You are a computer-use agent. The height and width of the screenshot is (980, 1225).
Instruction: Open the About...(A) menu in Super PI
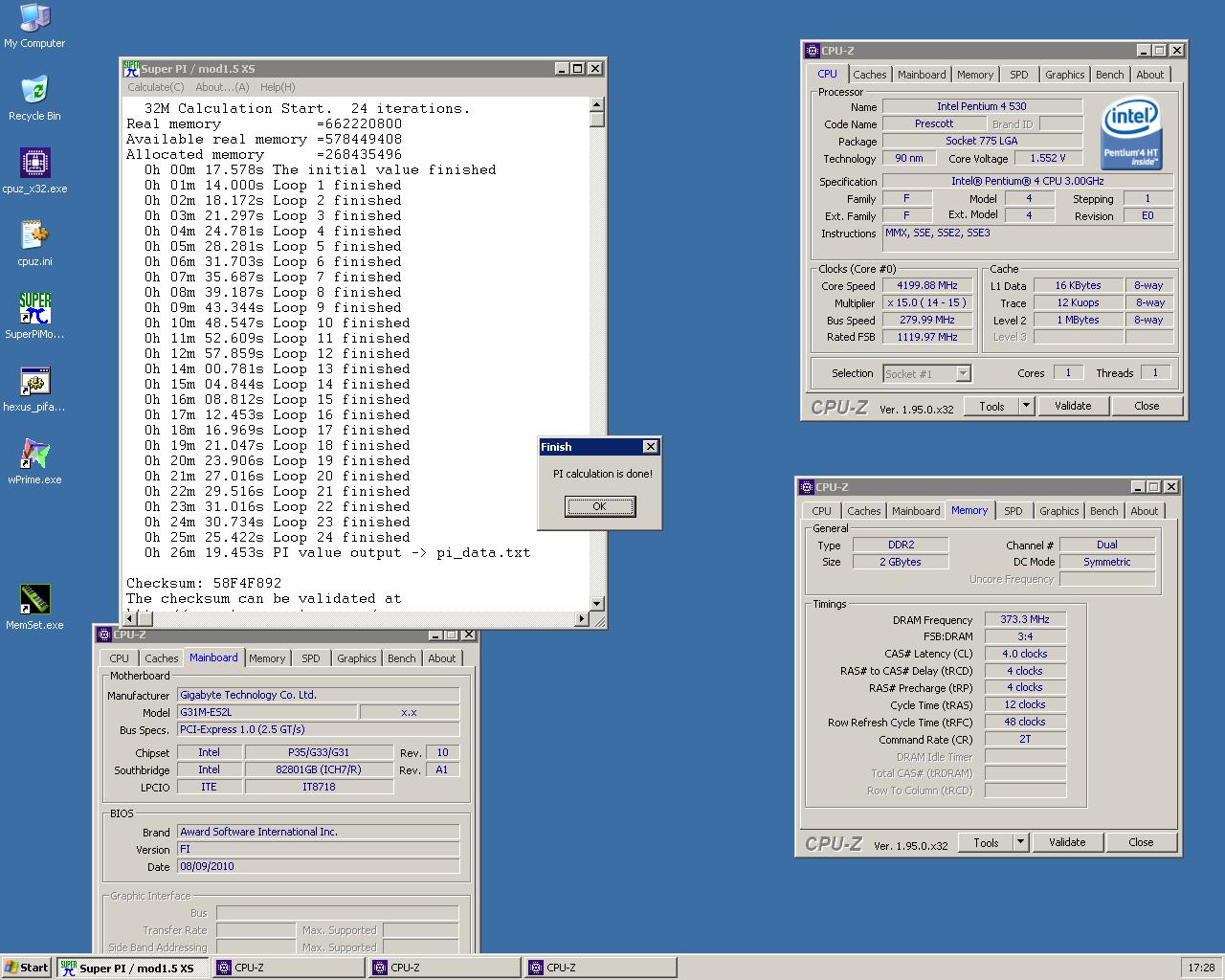click(222, 87)
